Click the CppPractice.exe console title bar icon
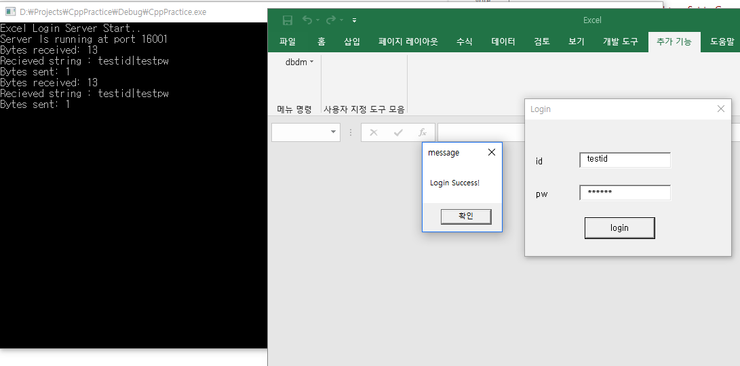Screen dimensions: 740x366 click(x=10, y=12)
